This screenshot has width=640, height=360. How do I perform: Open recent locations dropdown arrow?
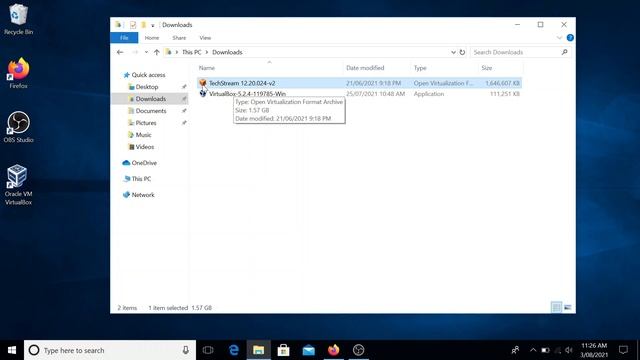click(x=146, y=52)
